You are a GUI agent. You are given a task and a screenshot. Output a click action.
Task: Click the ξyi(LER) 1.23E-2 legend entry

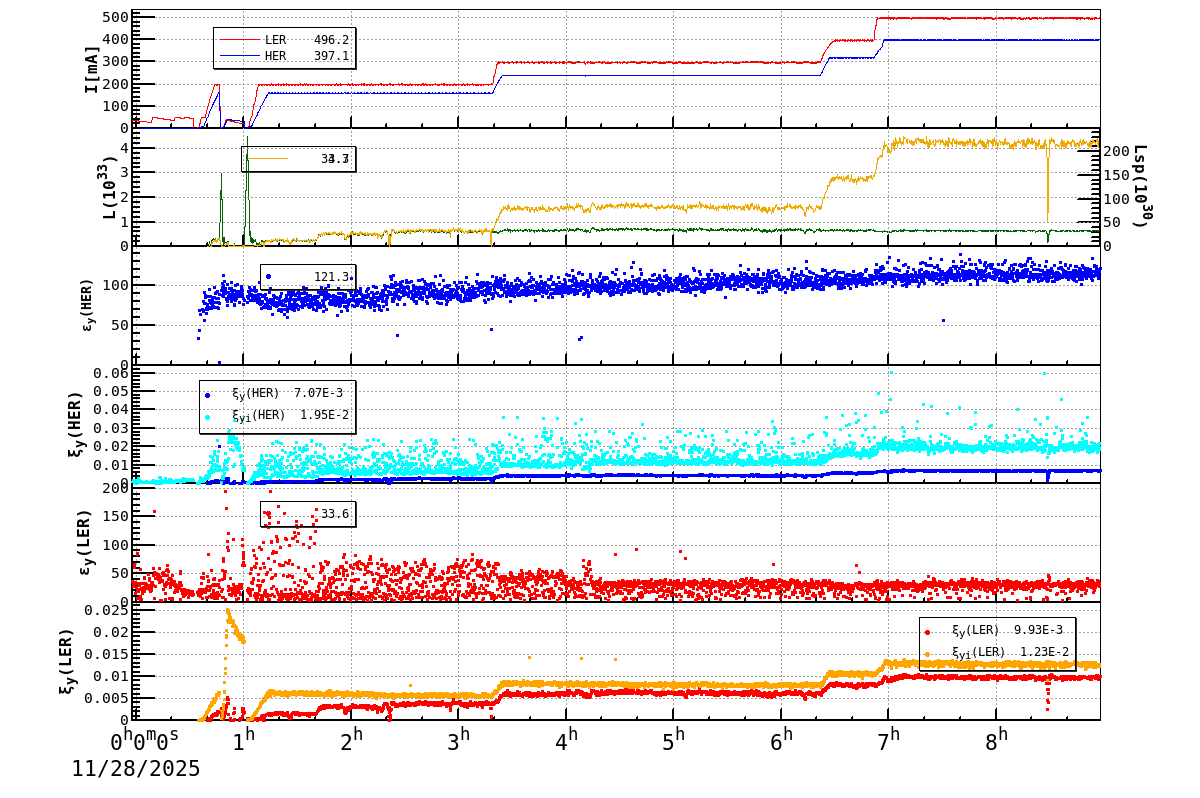coord(998,652)
